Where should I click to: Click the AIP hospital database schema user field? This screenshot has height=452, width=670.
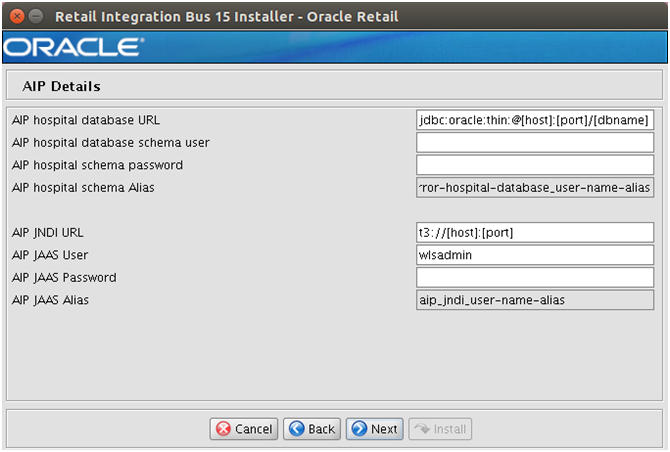[535, 143]
